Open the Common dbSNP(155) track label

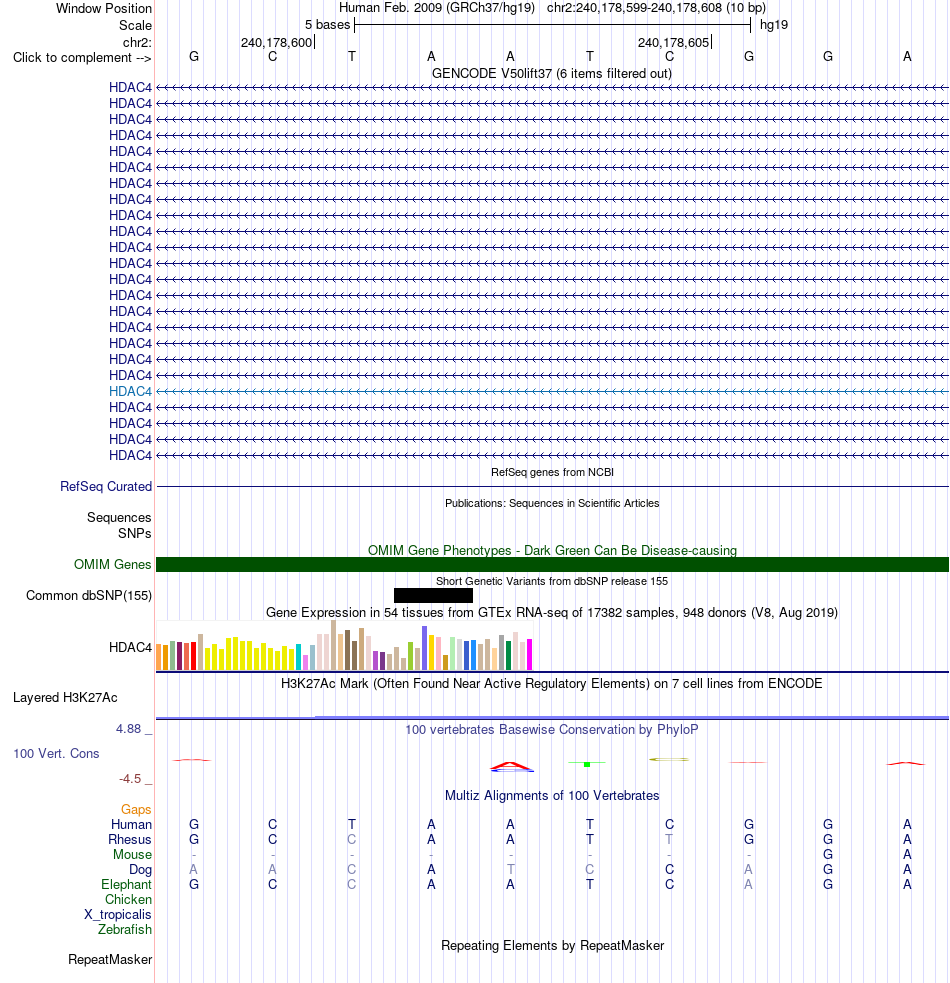pos(89,596)
